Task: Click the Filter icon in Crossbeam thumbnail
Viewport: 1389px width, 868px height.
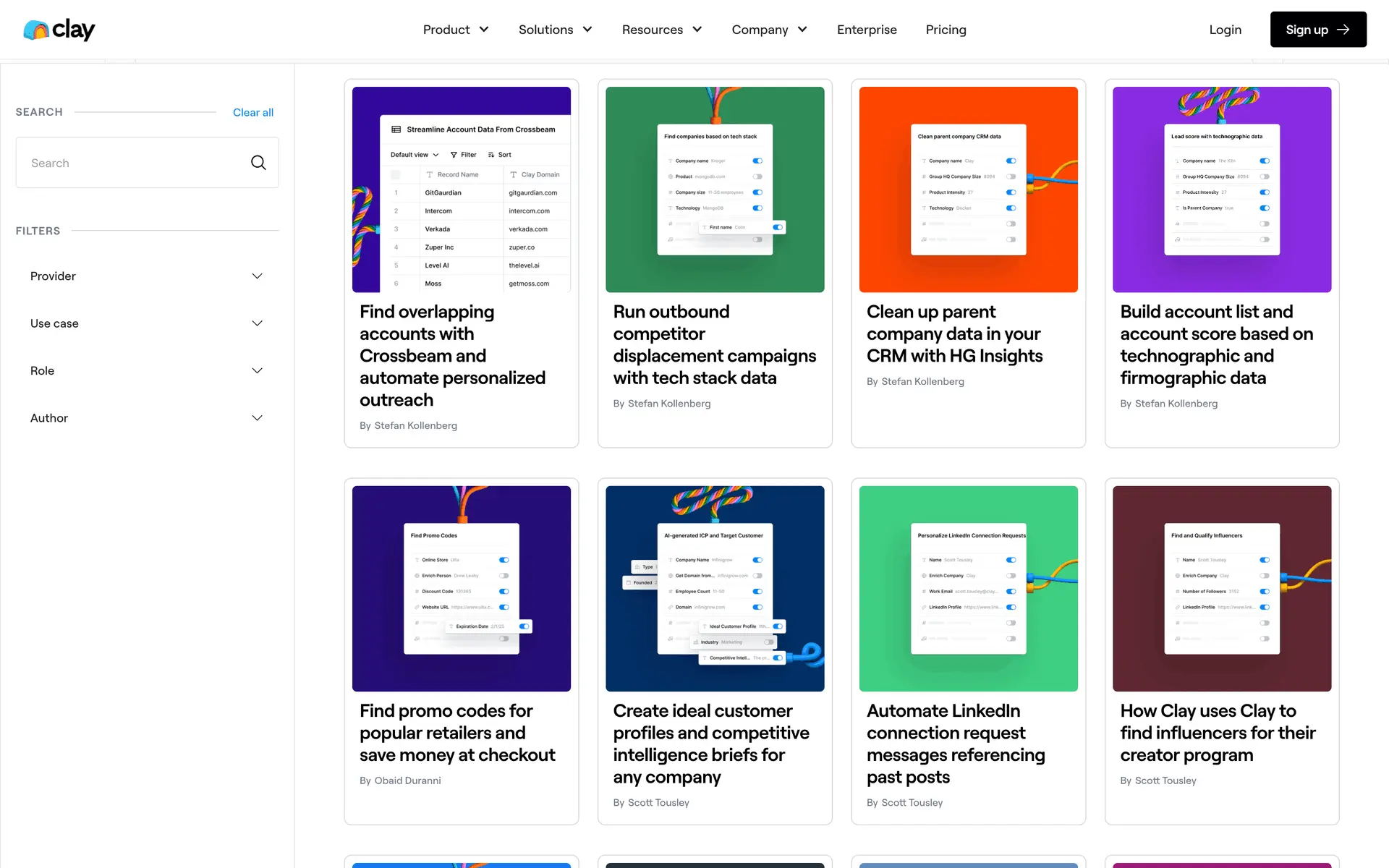Action: (x=454, y=155)
